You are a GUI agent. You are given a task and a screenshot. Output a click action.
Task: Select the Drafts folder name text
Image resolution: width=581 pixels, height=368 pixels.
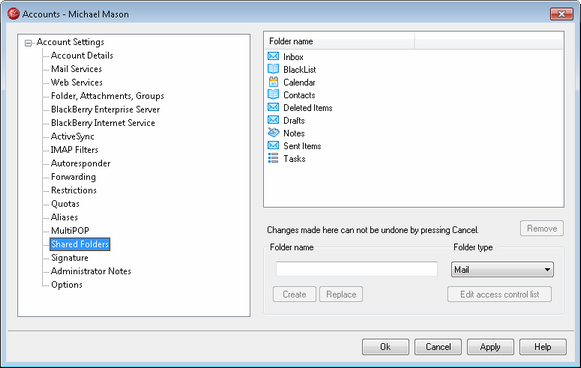point(294,120)
